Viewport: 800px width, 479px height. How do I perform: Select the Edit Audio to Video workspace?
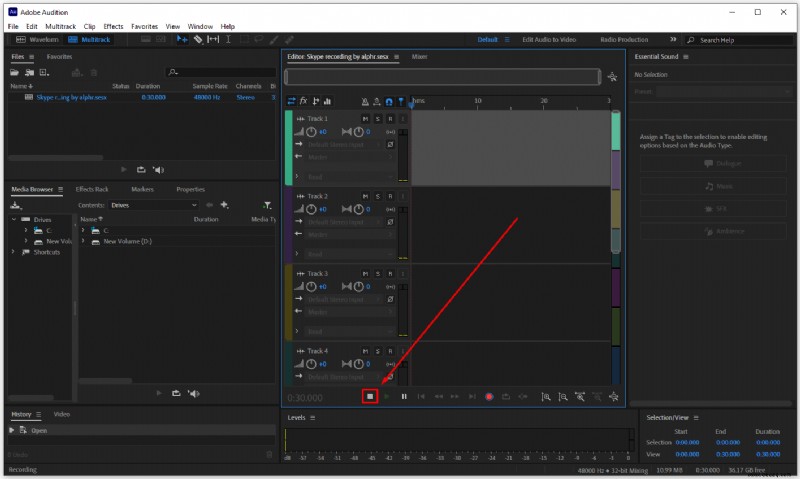549,39
